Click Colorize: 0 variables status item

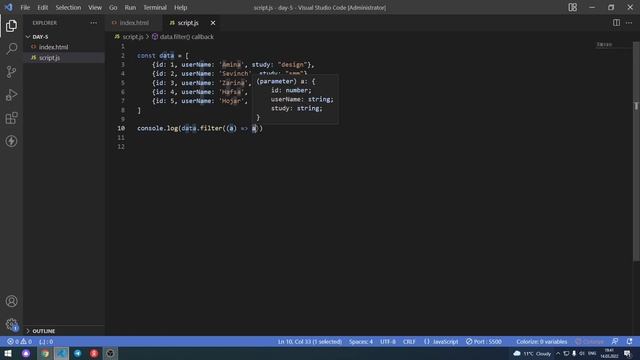tap(542, 342)
